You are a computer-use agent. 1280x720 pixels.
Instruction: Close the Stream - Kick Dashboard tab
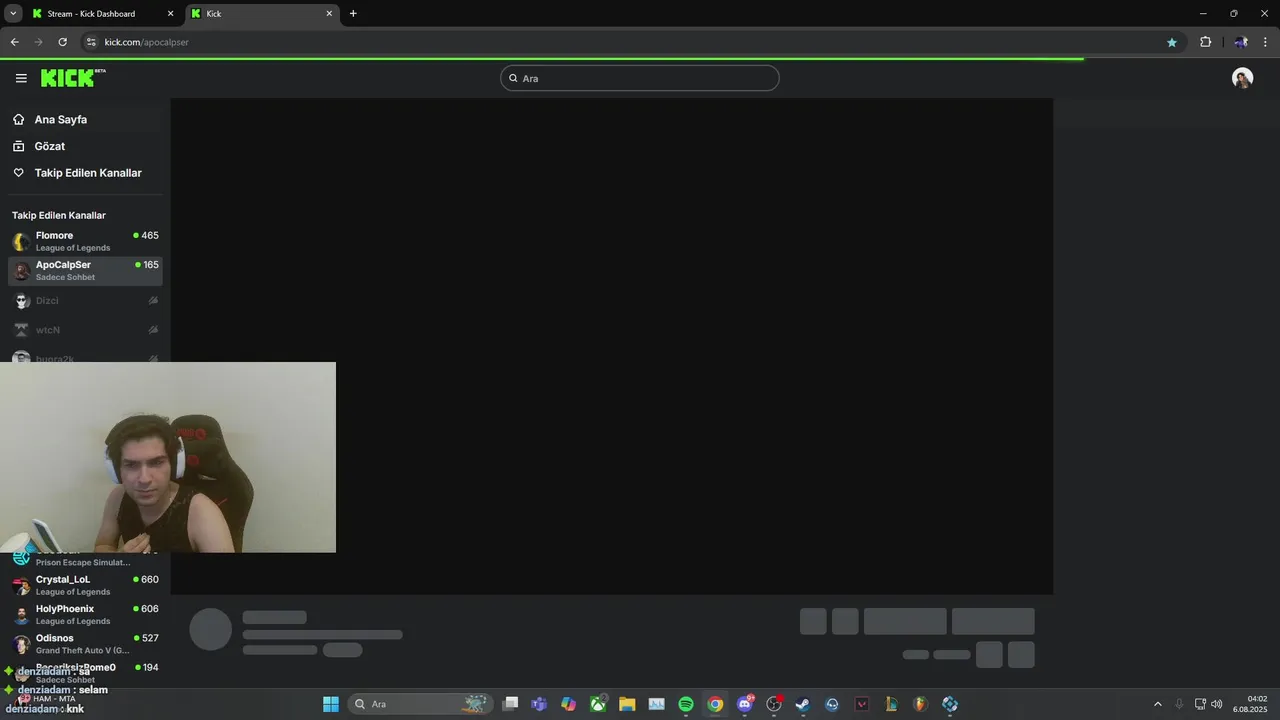170,14
